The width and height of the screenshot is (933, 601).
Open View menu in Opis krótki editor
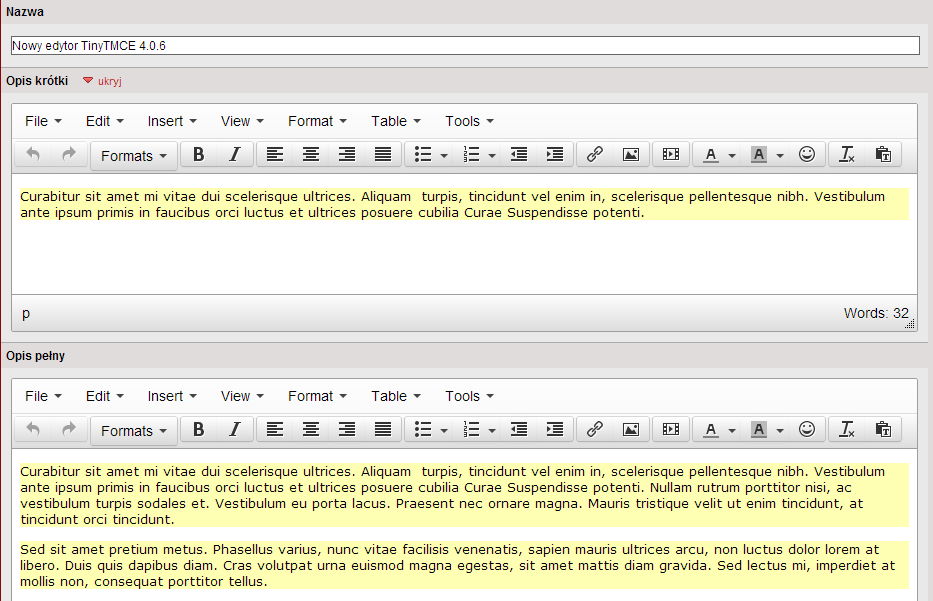pos(242,121)
